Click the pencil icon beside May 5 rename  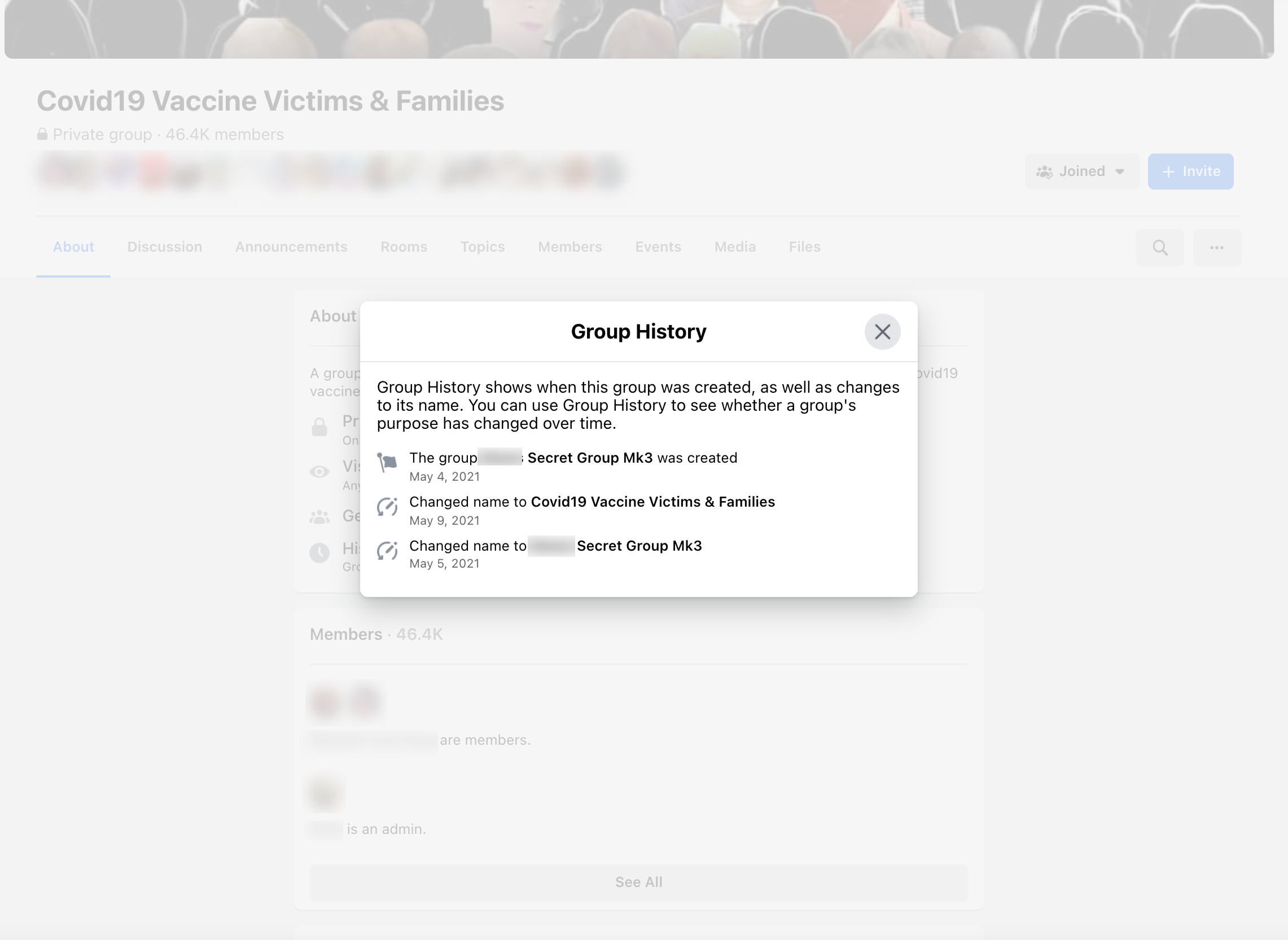(x=387, y=550)
